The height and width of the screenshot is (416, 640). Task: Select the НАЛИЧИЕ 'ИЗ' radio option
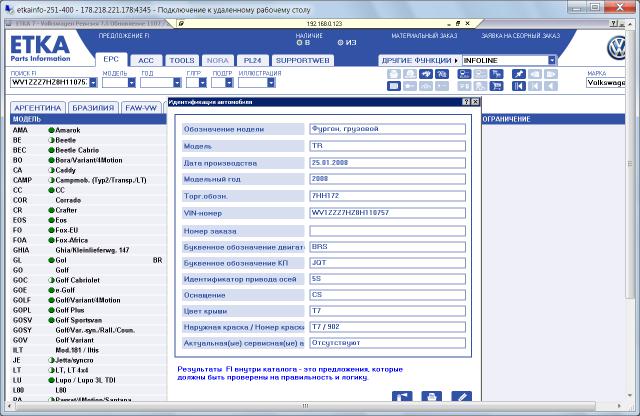[340, 42]
